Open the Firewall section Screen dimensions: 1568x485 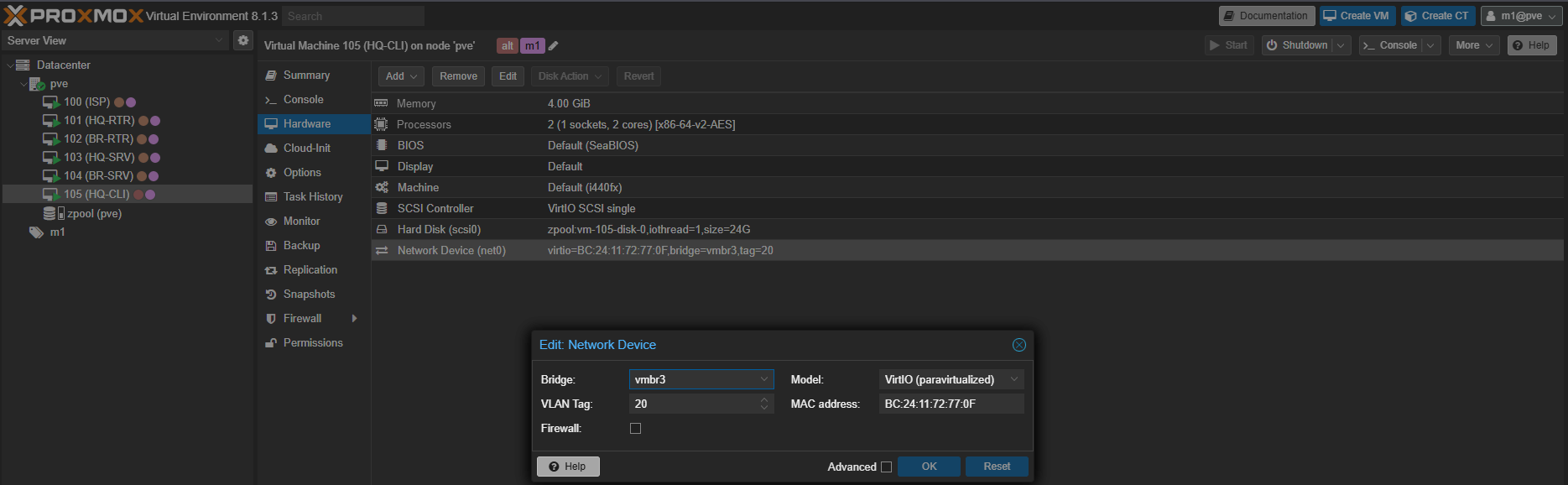[302, 319]
